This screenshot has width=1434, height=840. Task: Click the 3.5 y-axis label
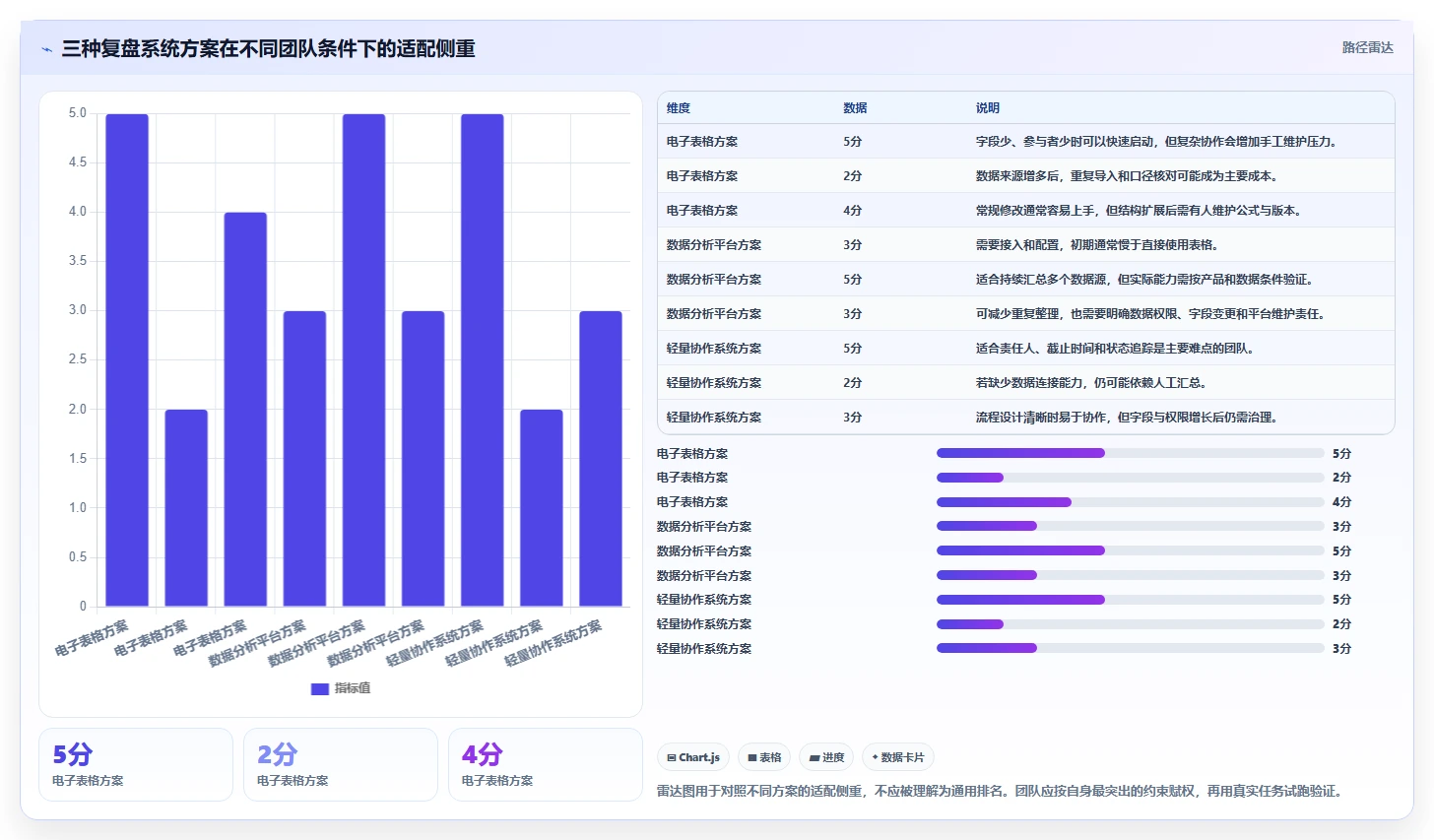pyautogui.click(x=77, y=261)
